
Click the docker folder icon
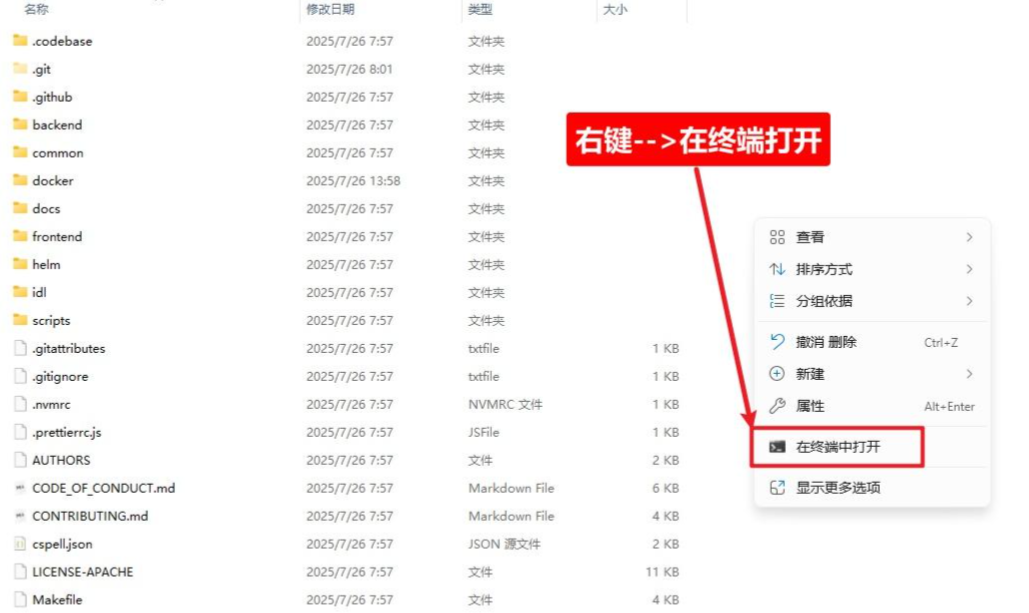point(20,180)
